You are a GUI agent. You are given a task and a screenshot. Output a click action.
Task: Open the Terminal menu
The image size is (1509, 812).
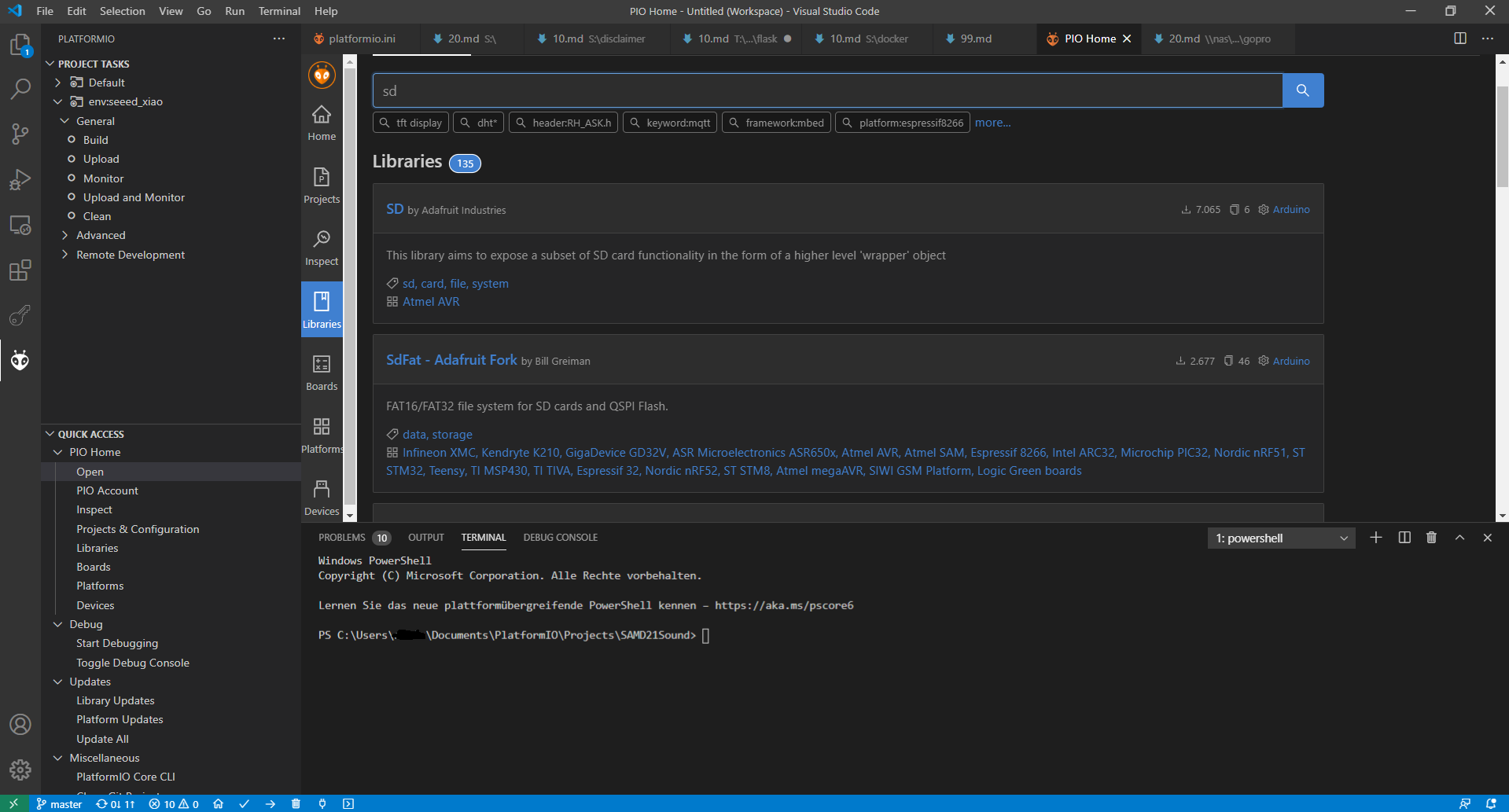[x=279, y=11]
